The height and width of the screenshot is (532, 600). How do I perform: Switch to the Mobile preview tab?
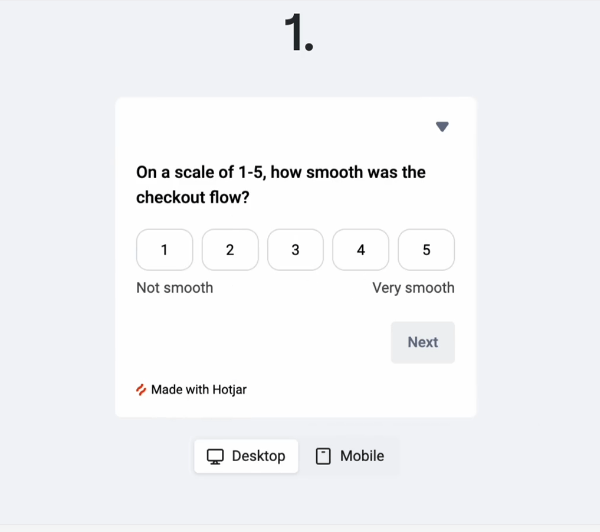pyautogui.click(x=350, y=456)
